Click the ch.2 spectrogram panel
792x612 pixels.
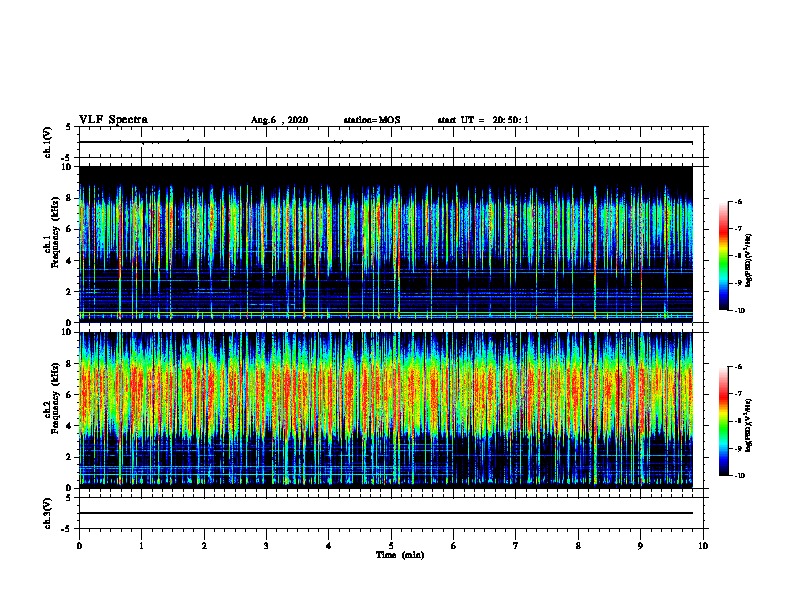coord(386,410)
